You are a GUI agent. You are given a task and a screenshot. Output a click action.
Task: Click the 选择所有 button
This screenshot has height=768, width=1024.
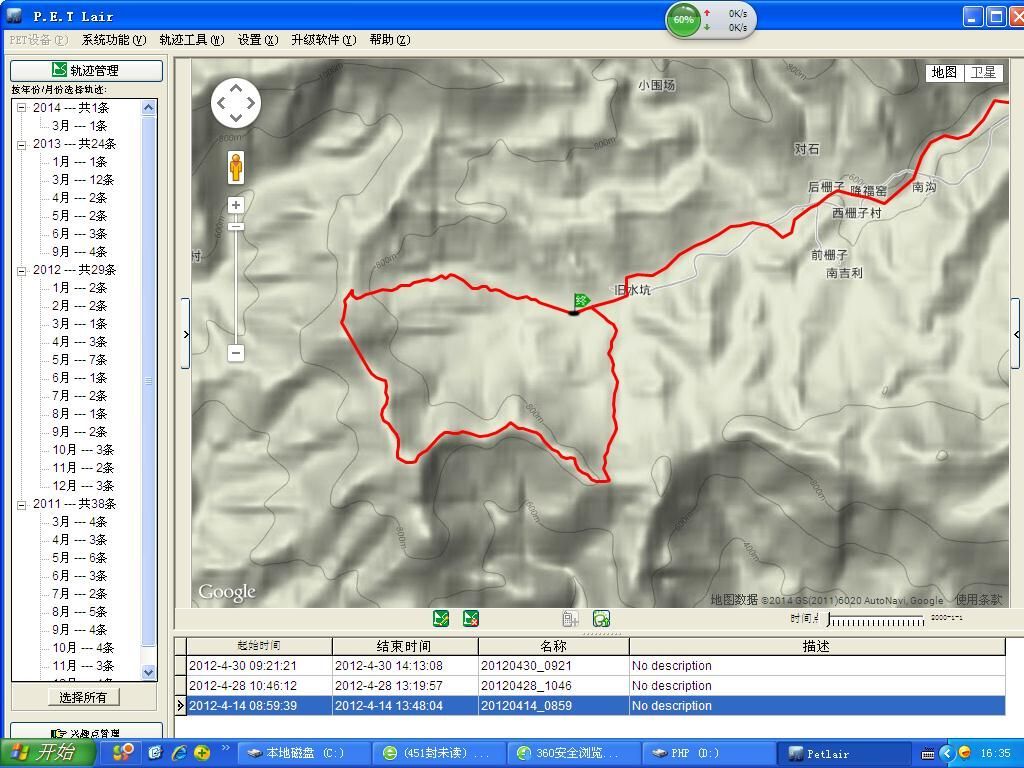[84, 697]
